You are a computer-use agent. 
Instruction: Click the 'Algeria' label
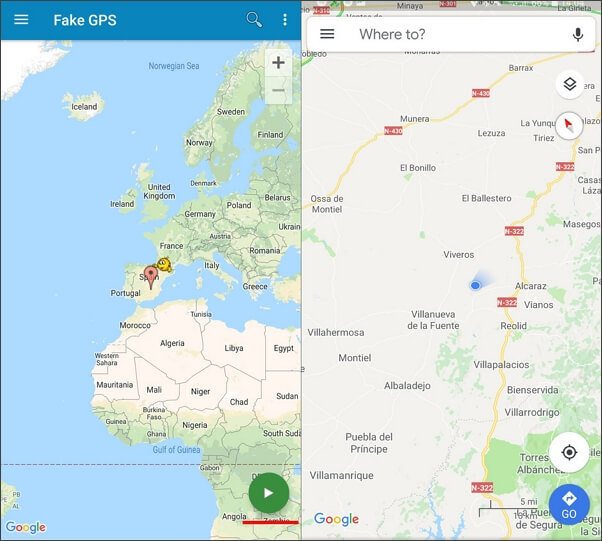coord(172,343)
